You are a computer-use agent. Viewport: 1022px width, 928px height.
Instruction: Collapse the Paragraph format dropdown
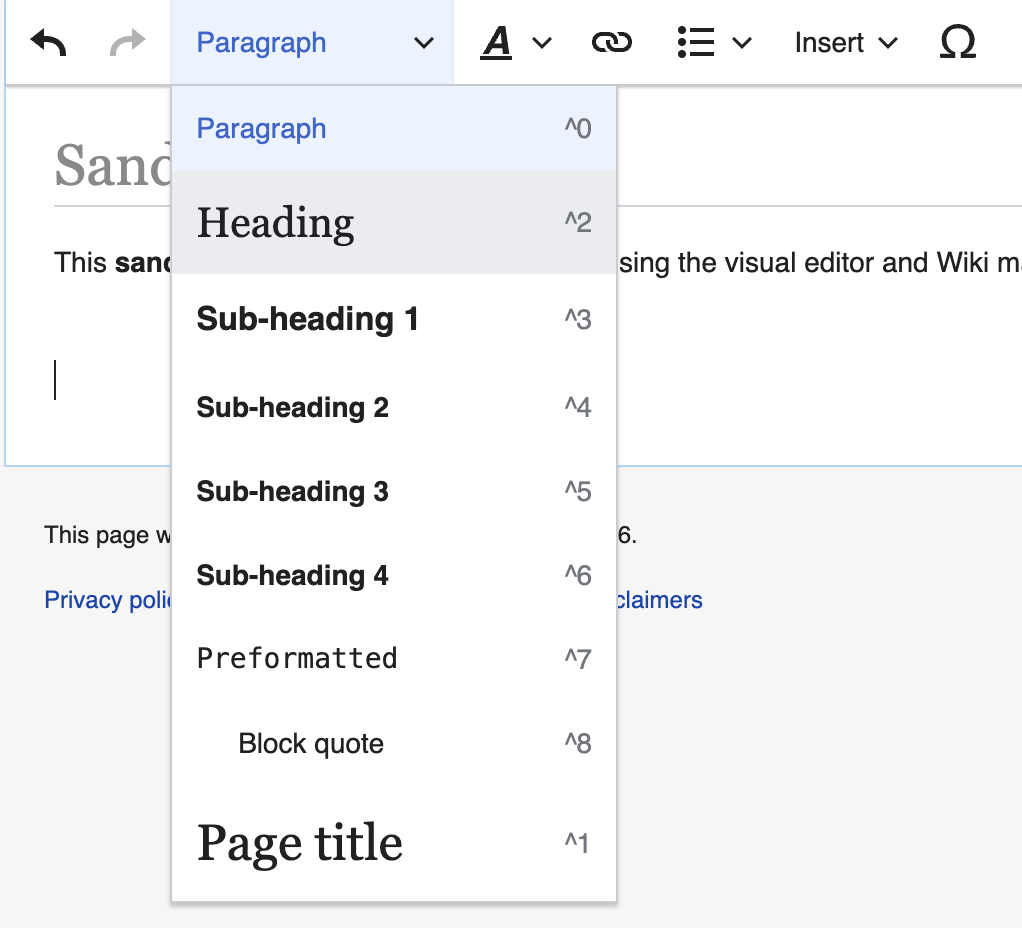pos(312,43)
